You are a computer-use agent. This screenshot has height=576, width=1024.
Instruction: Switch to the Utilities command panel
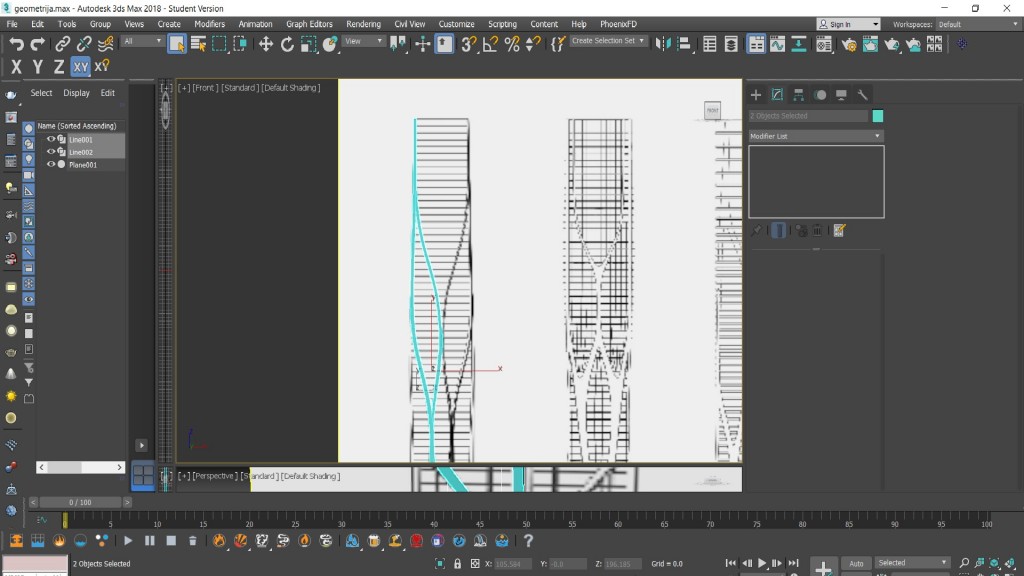(863, 95)
